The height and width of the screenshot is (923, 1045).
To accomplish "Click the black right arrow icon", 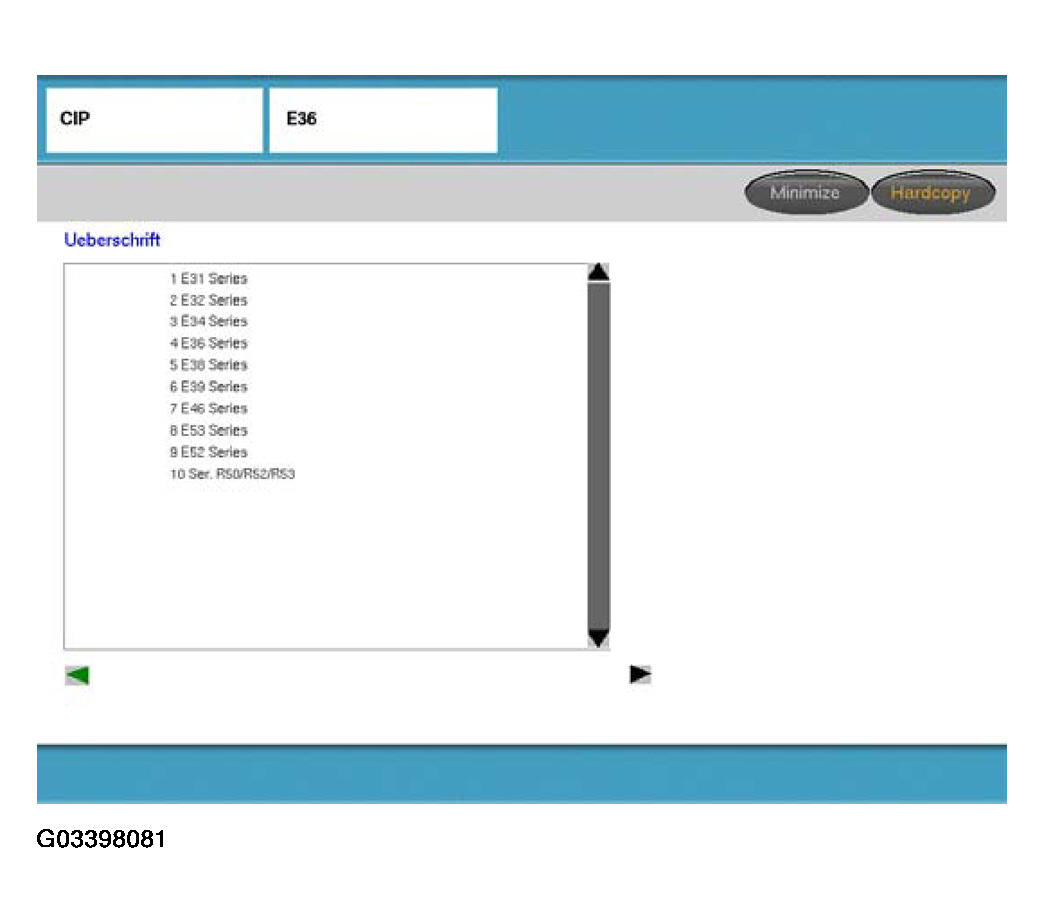I will pyautogui.click(x=640, y=675).
